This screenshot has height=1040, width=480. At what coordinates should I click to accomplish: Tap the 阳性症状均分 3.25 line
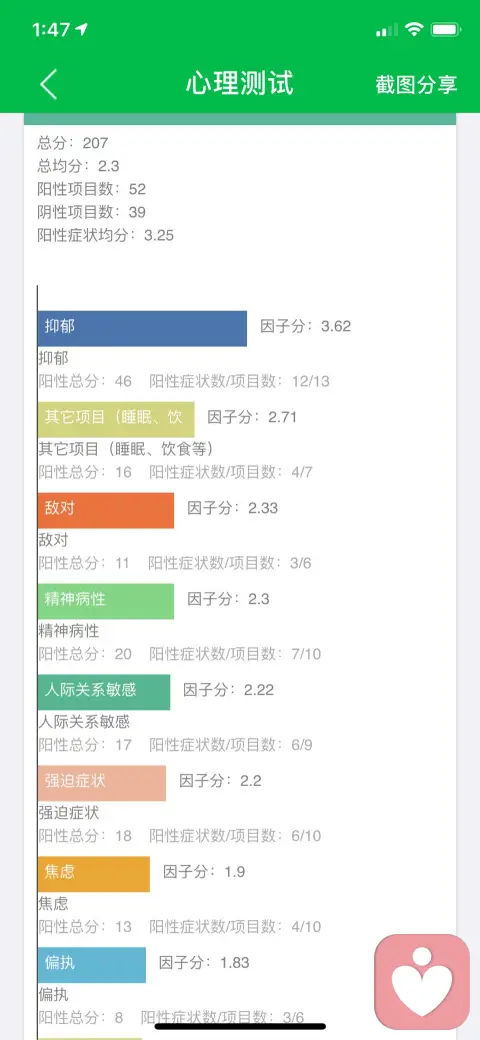106,235
